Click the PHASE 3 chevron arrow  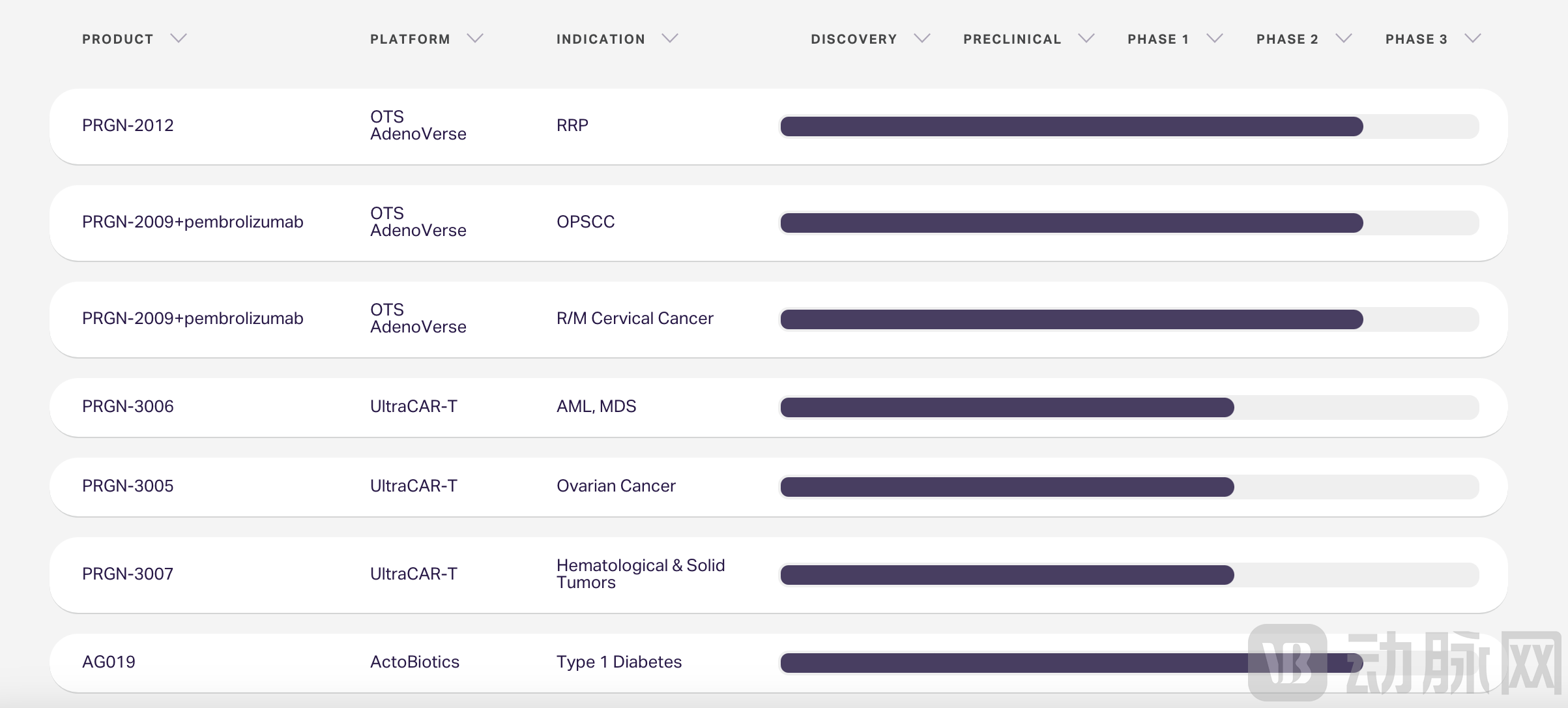(1473, 38)
